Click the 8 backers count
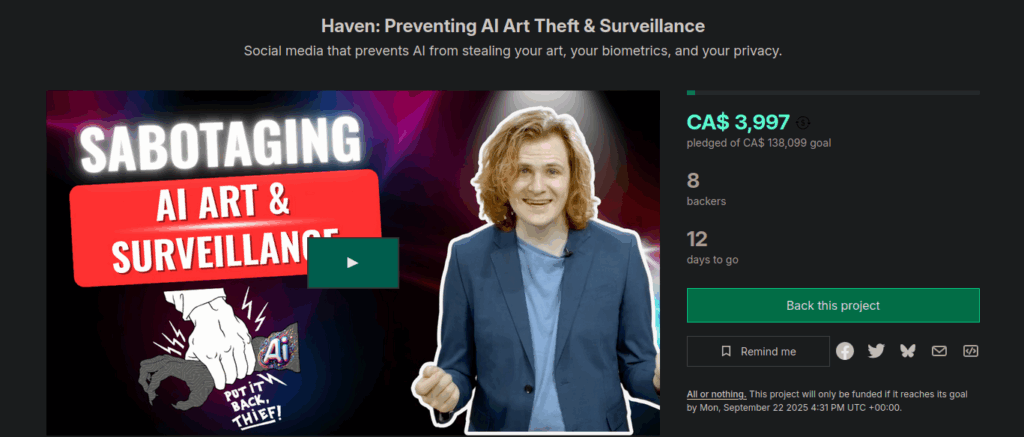The width and height of the screenshot is (1024, 437). pos(706,189)
